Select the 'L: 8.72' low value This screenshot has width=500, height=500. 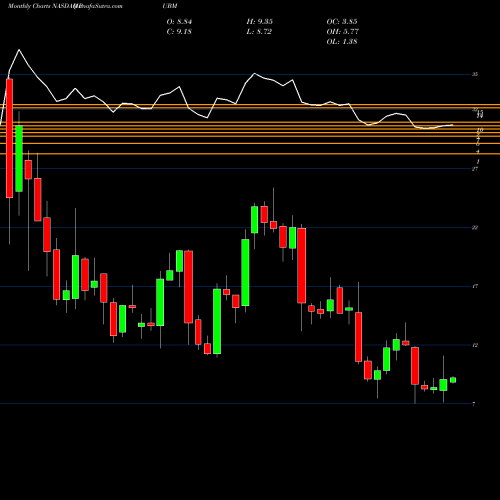pyautogui.click(x=259, y=32)
